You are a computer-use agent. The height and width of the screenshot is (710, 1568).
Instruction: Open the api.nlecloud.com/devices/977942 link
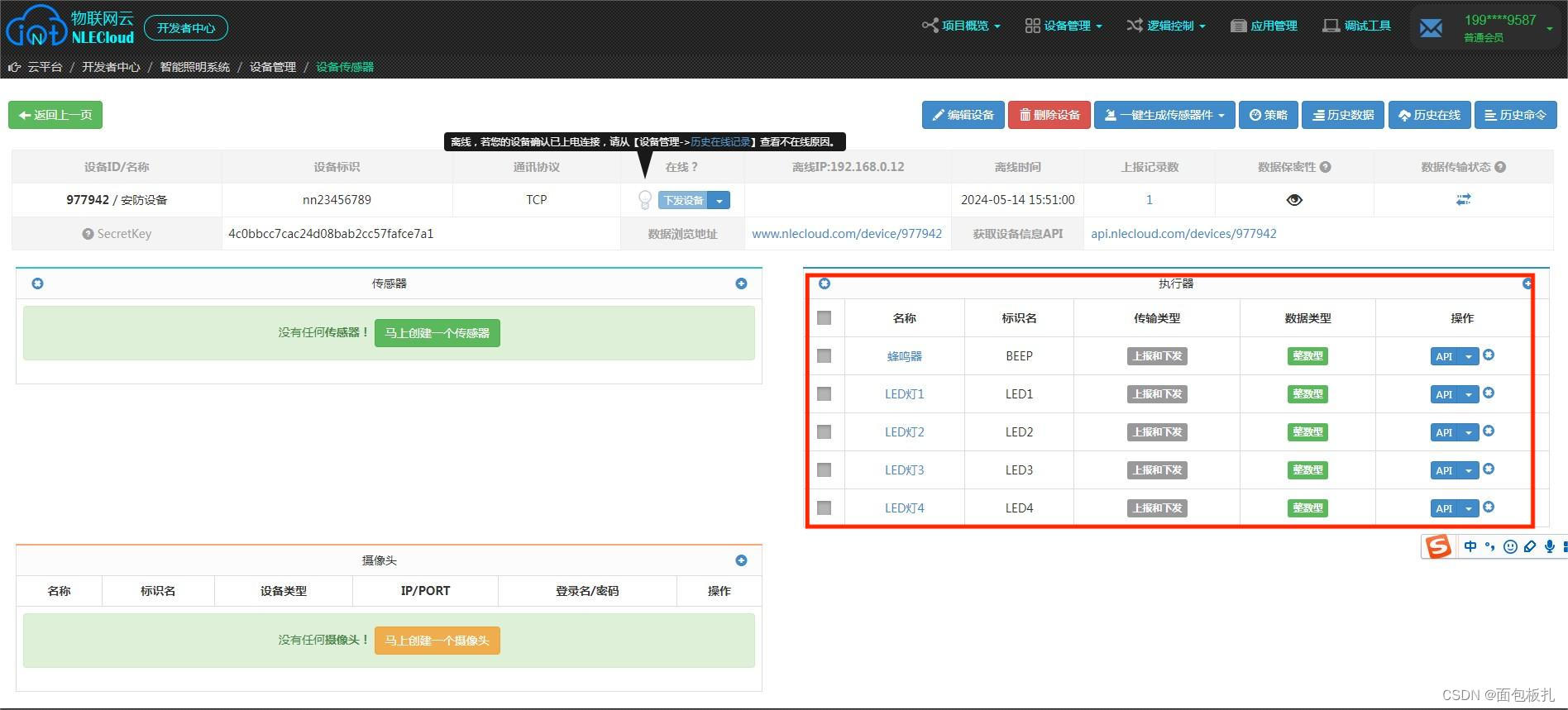point(1183,234)
